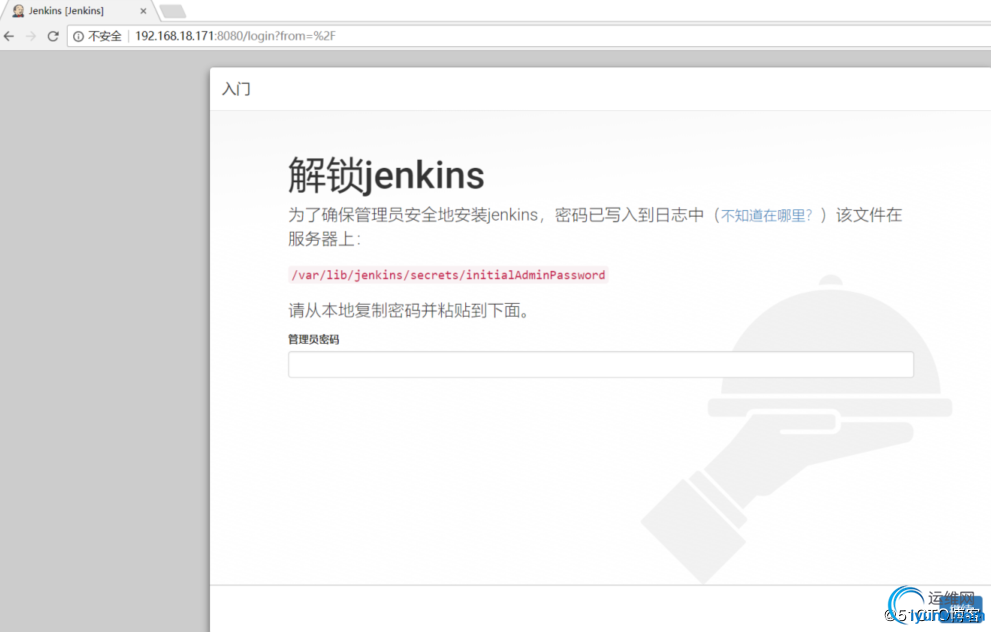The width and height of the screenshot is (991, 632).
Task: Reload the page with the refresh icon
Action: click(53, 37)
